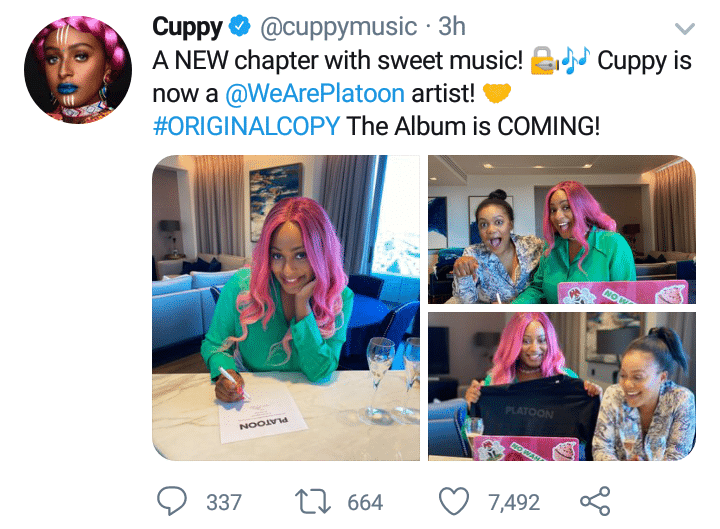
Task: Click the @cuppymusic handle
Action: (338, 27)
